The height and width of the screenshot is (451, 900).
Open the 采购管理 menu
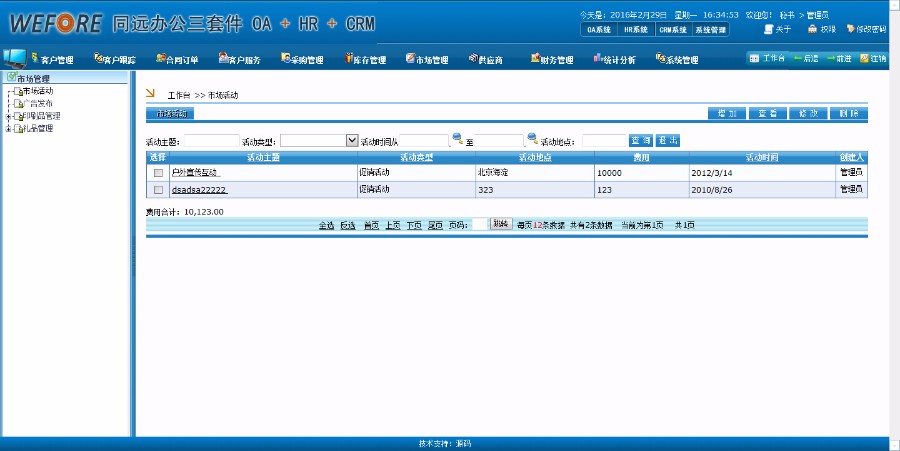click(x=302, y=59)
